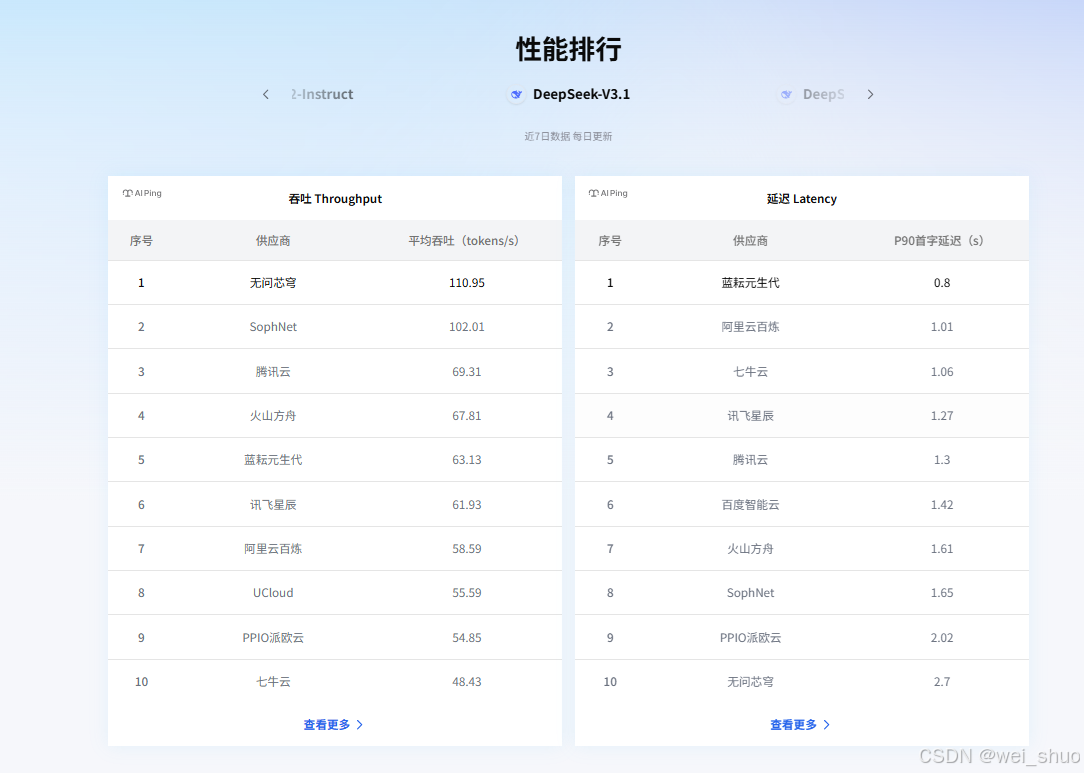Click throughput value 67.81

(x=467, y=416)
